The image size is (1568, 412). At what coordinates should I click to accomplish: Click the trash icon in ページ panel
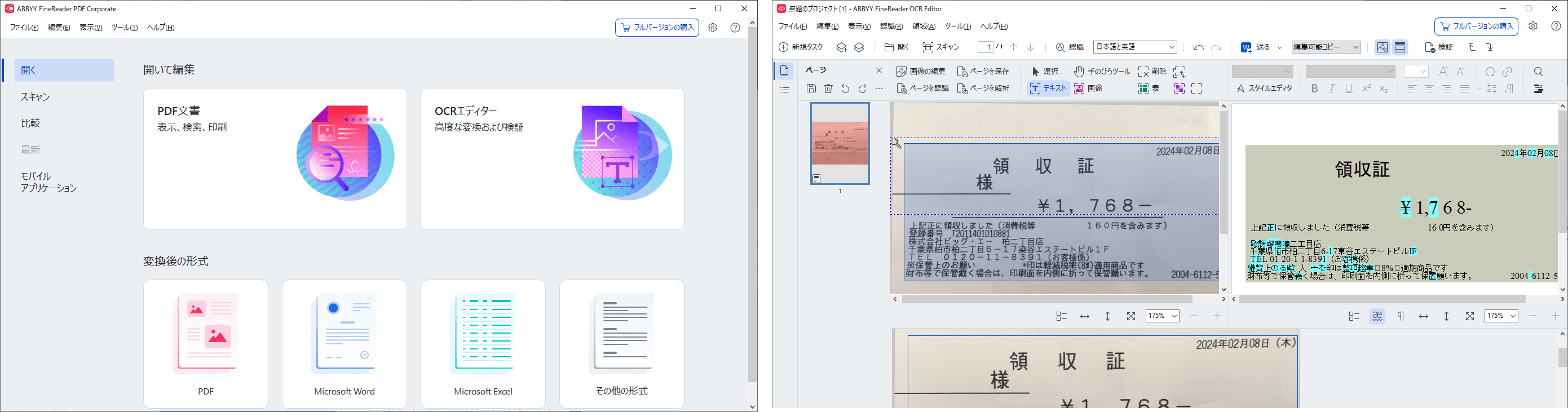point(828,89)
